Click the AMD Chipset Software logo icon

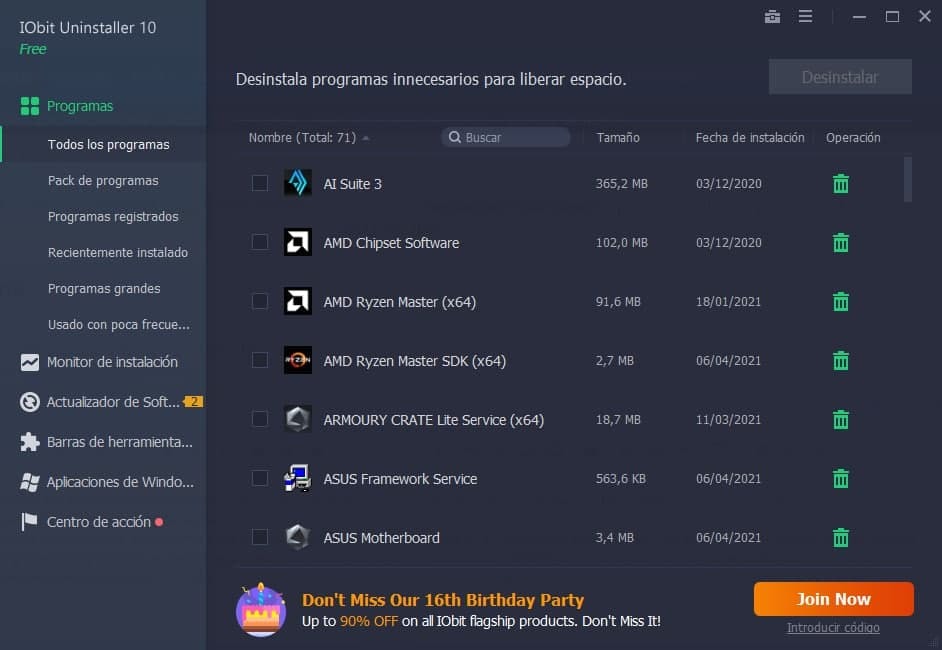(297, 242)
